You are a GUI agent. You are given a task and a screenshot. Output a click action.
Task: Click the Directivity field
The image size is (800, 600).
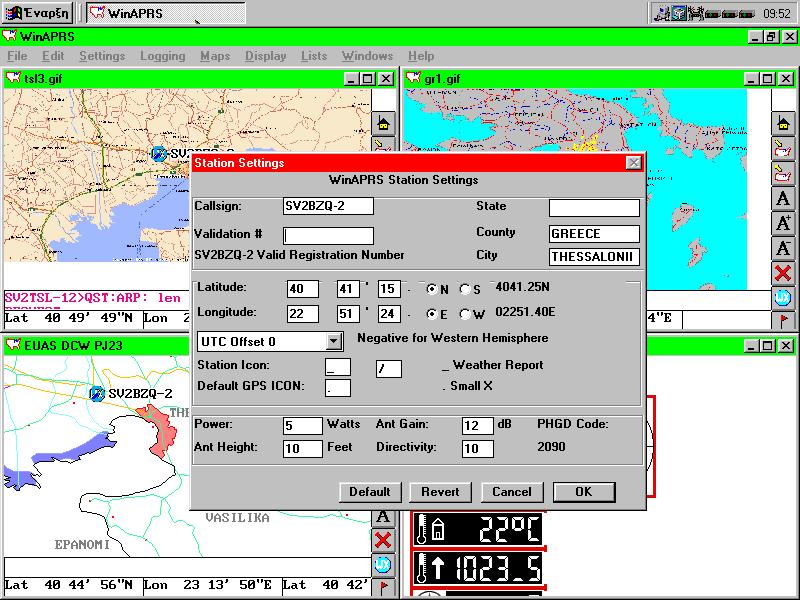[478, 448]
